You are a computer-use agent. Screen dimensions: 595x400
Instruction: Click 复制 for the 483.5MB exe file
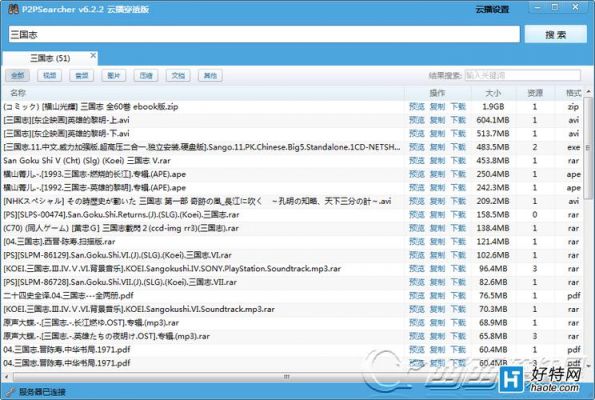(437, 147)
